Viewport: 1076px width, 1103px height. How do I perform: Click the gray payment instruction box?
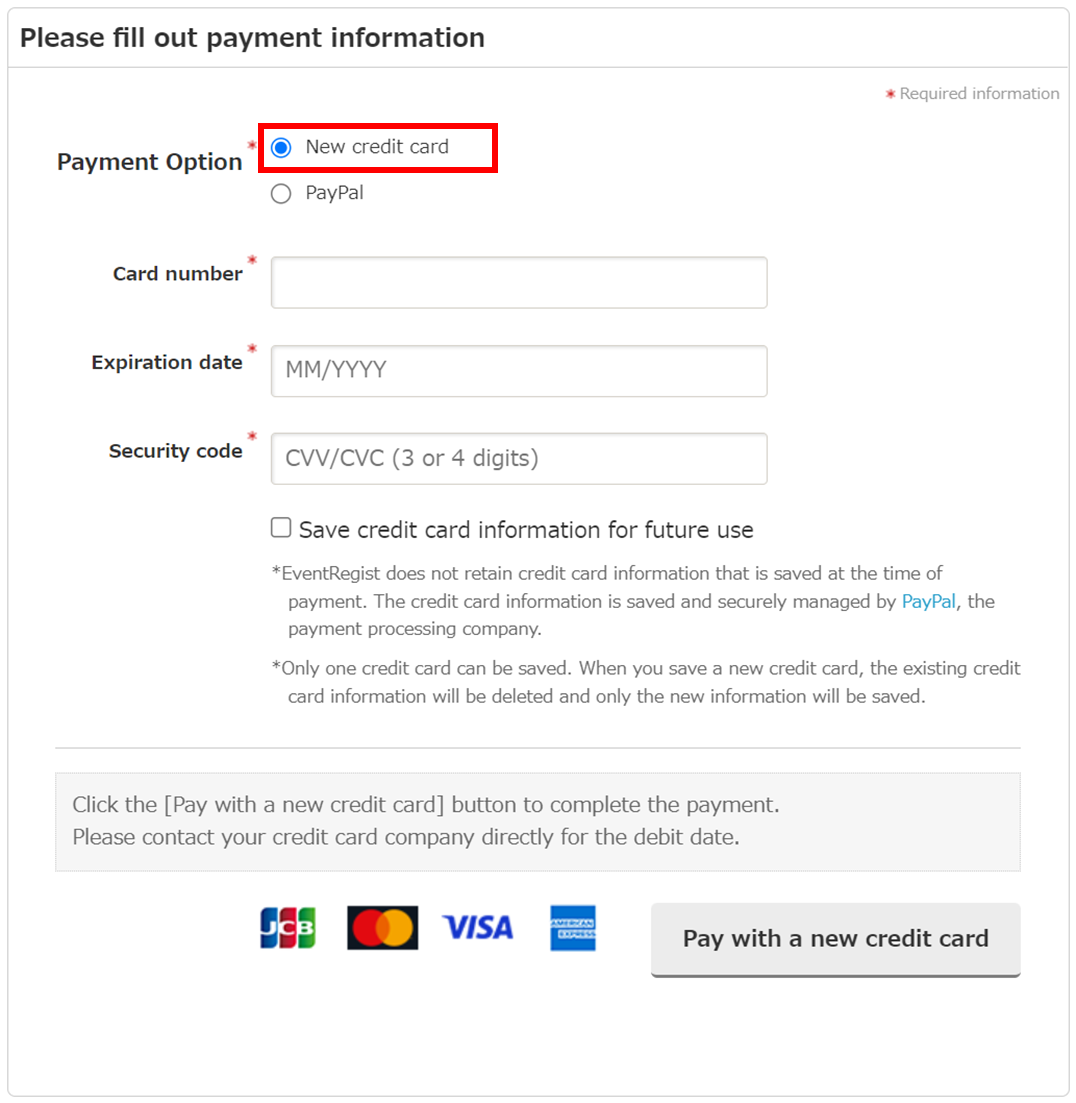pos(538,822)
